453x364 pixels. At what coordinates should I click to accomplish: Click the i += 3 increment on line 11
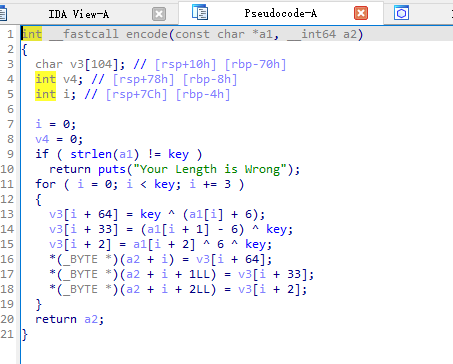click(x=210, y=184)
